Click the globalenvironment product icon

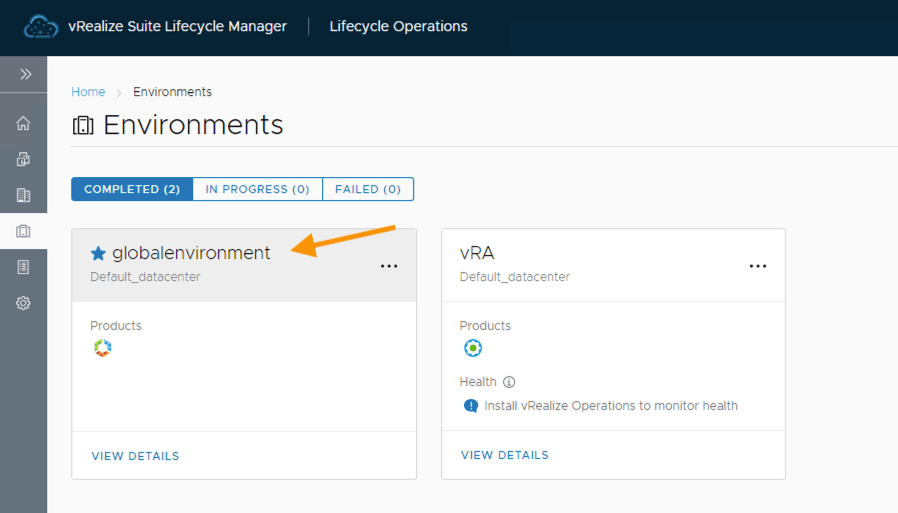point(102,348)
